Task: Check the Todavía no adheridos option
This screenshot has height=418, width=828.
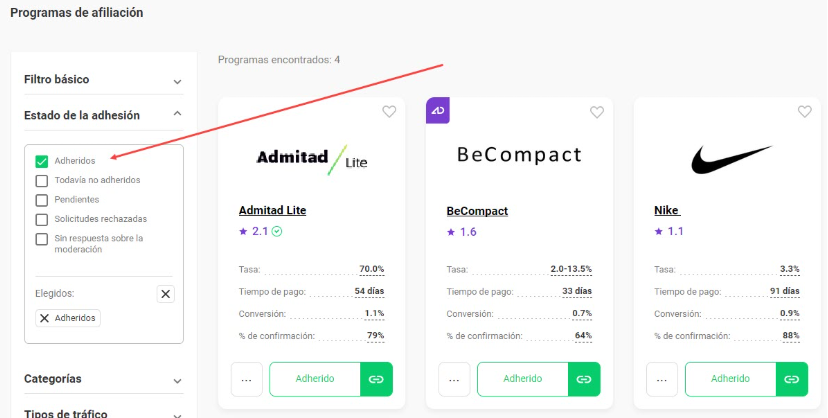Action: pyautogui.click(x=42, y=180)
